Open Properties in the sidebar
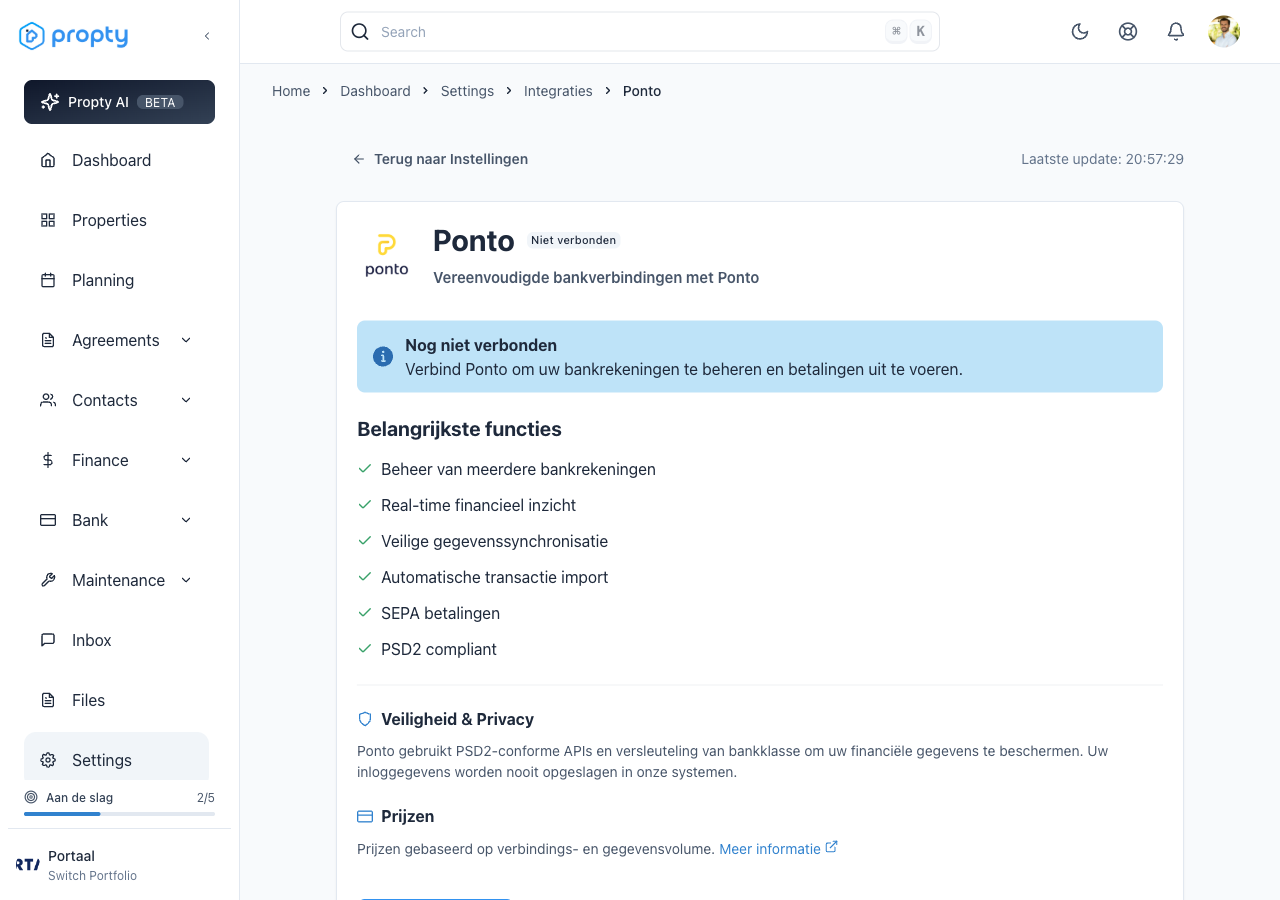1280x900 pixels. [x=116, y=220]
